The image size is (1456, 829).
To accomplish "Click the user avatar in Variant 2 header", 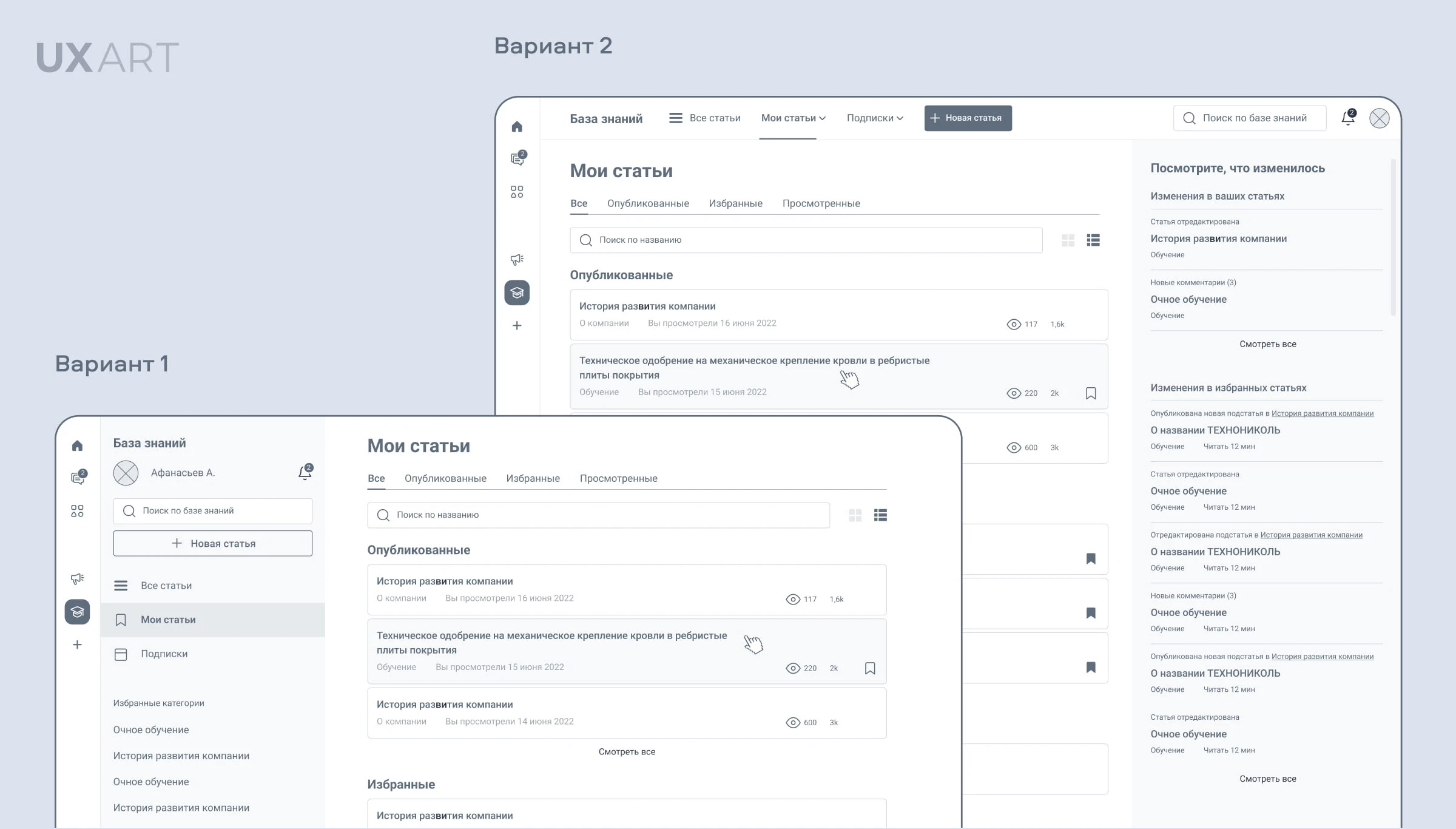I will 1379,118.
